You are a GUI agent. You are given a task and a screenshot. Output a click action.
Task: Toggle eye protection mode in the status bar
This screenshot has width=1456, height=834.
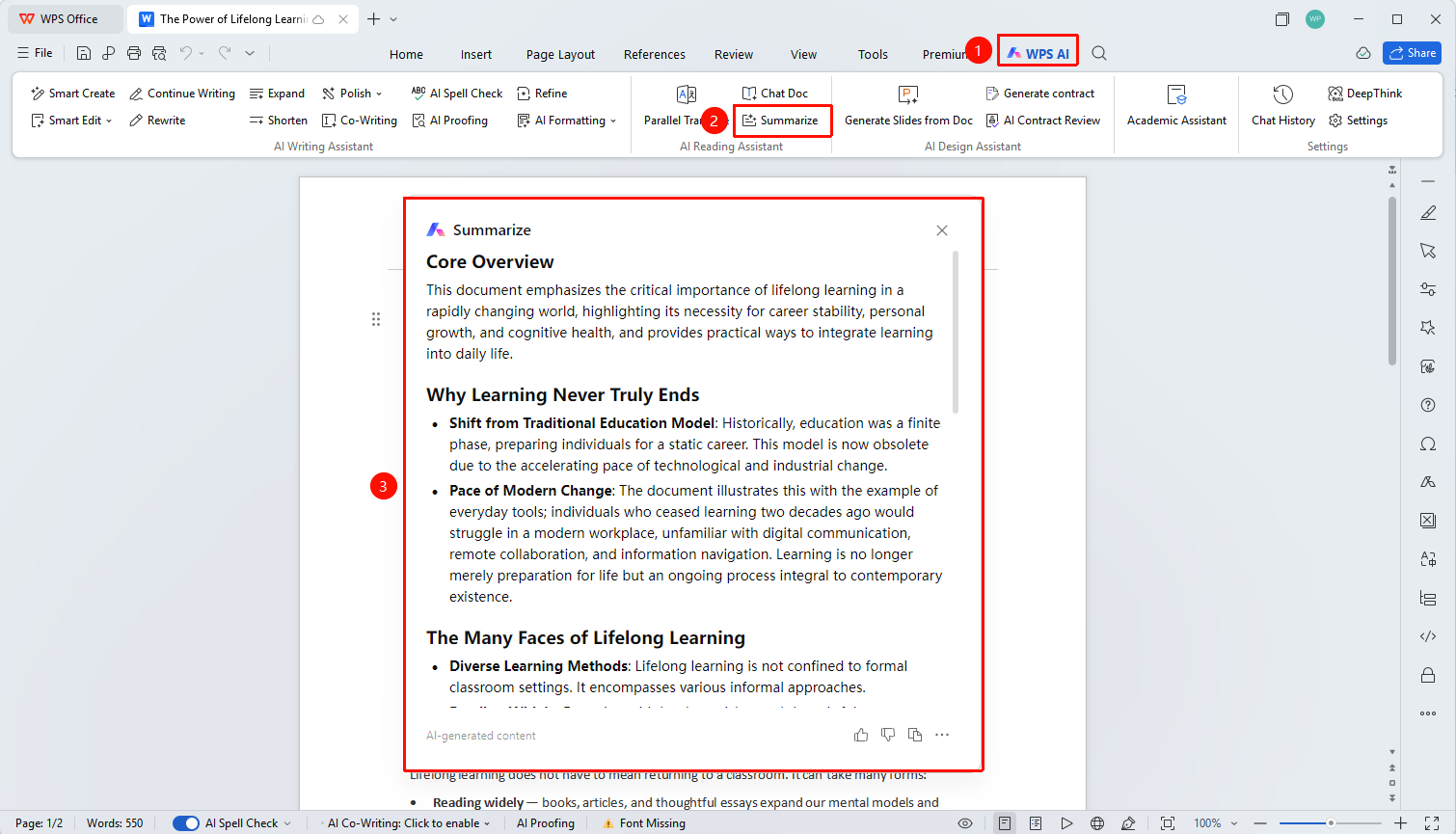click(965, 823)
